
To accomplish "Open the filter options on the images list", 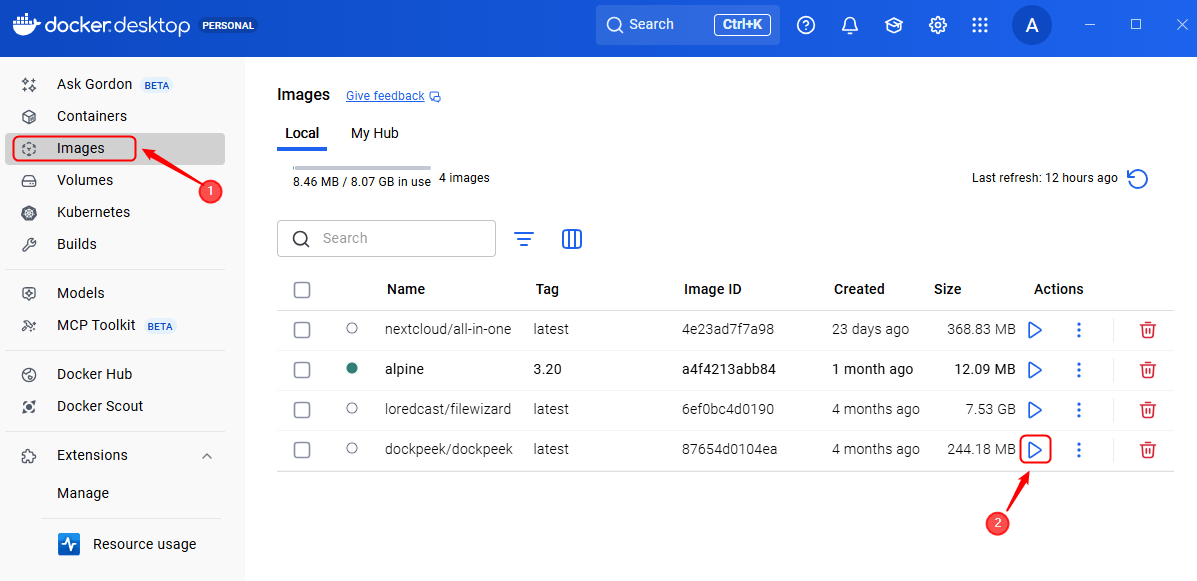I will pos(524,239).
